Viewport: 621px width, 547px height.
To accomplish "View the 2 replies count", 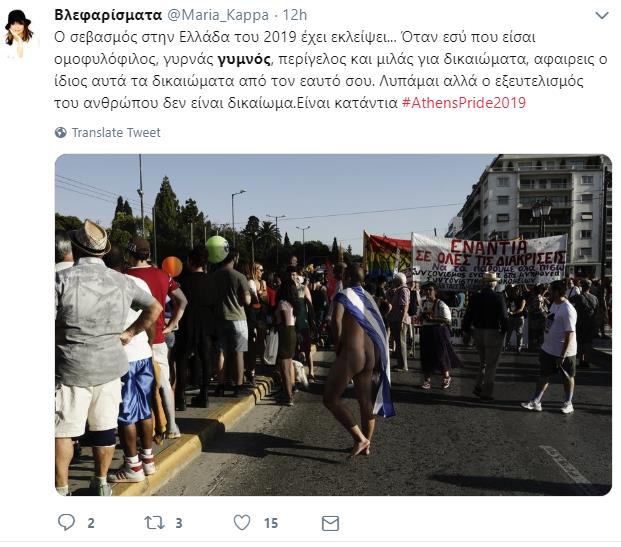I will pos(91,523).
